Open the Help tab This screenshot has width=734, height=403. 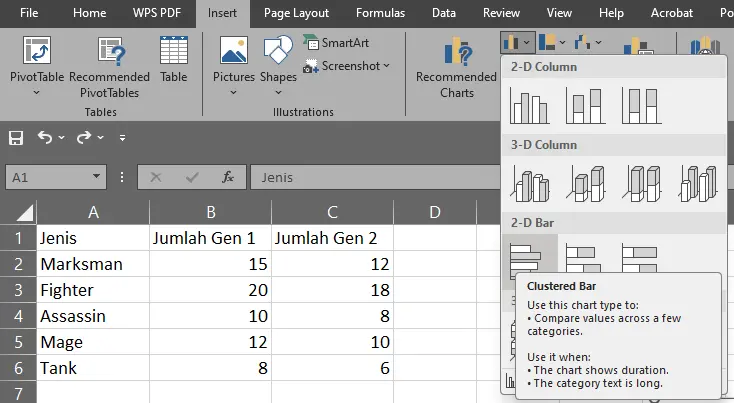611,13
